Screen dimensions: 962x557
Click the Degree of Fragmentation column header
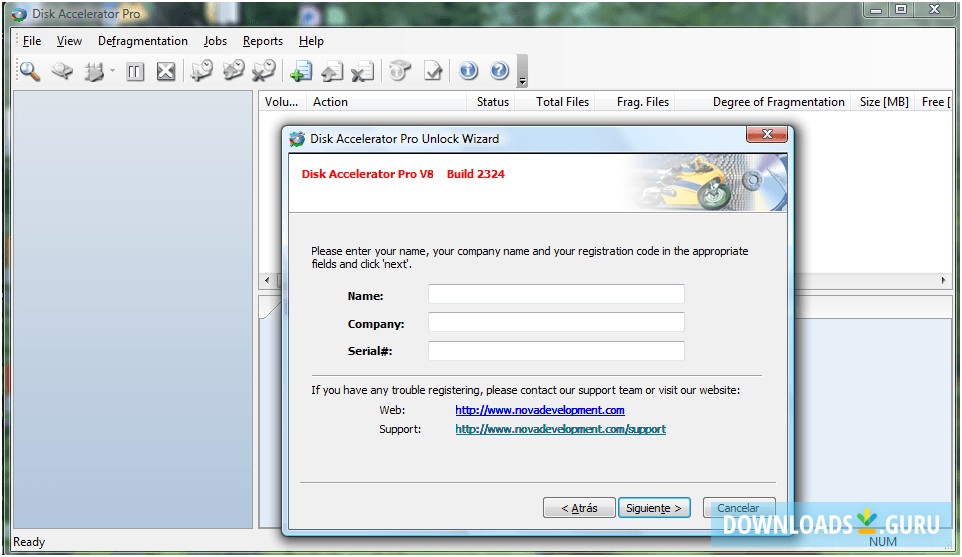click(764, 102)
